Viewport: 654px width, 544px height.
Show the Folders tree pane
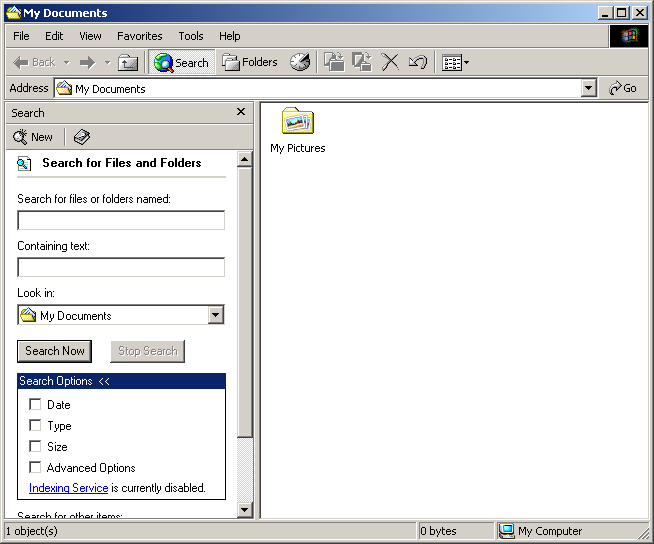pyautogui.click(x=250, y=62)
